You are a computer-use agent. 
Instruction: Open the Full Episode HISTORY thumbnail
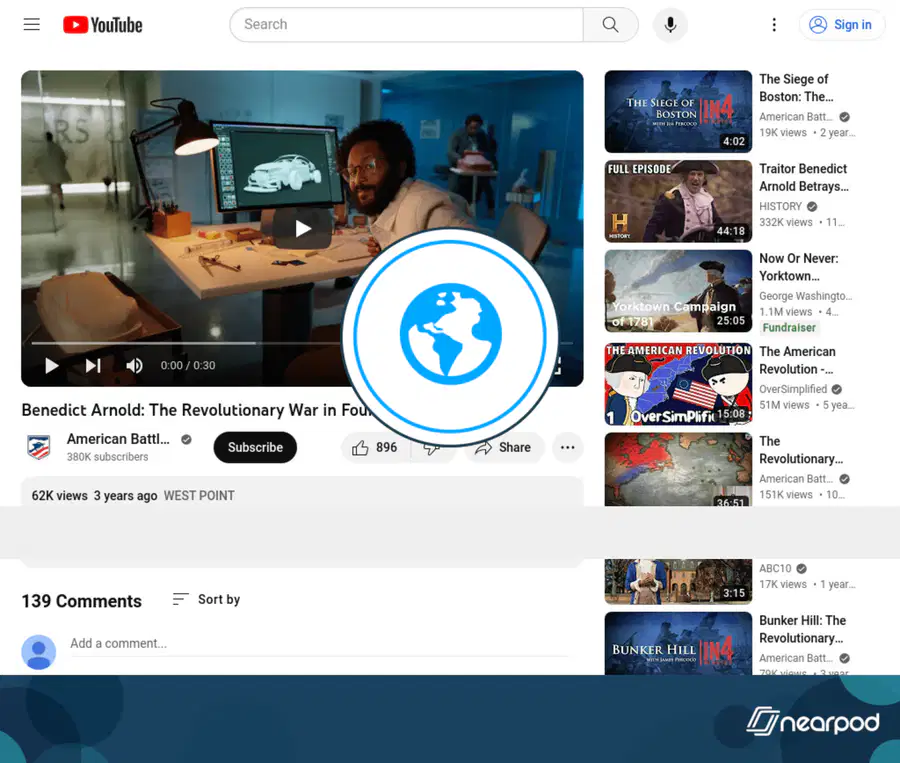(678, 201)
